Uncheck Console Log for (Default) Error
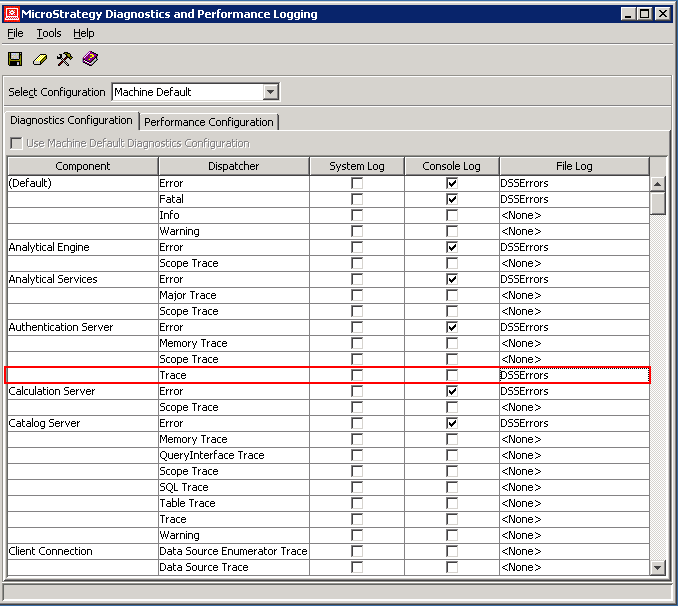Image resolution: width=678 pixels, height=606 pixels. click(x=452, y=183)
